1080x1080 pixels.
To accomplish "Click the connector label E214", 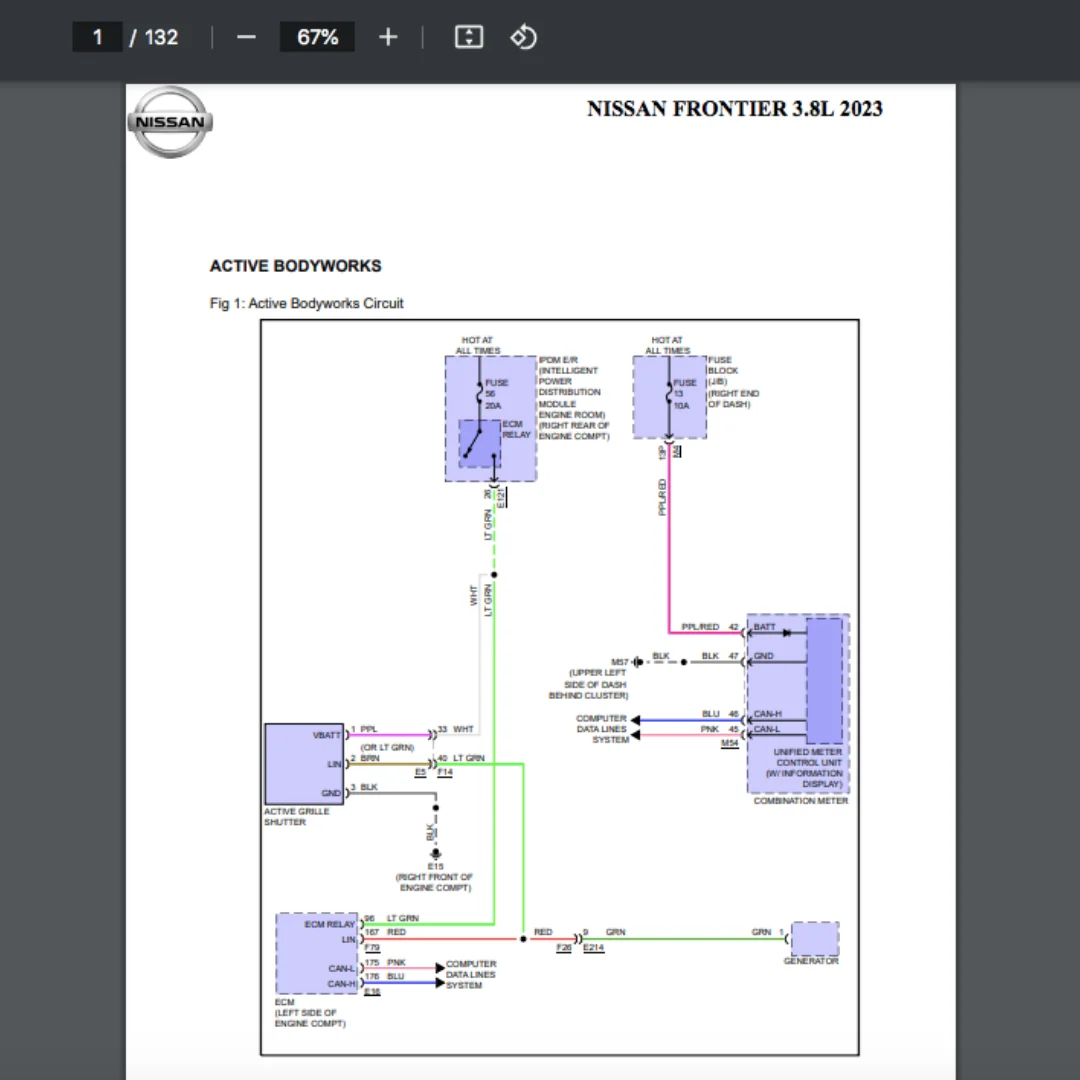I will (x=593, y=948).
